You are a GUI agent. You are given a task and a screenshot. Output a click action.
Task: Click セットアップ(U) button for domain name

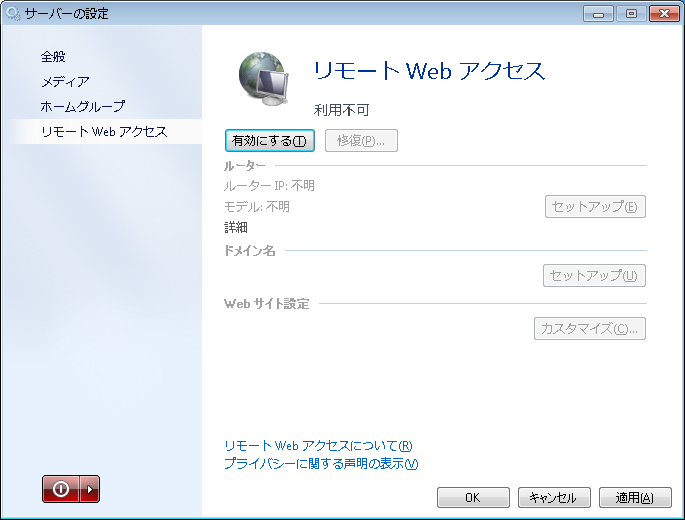tap(594, 275)
